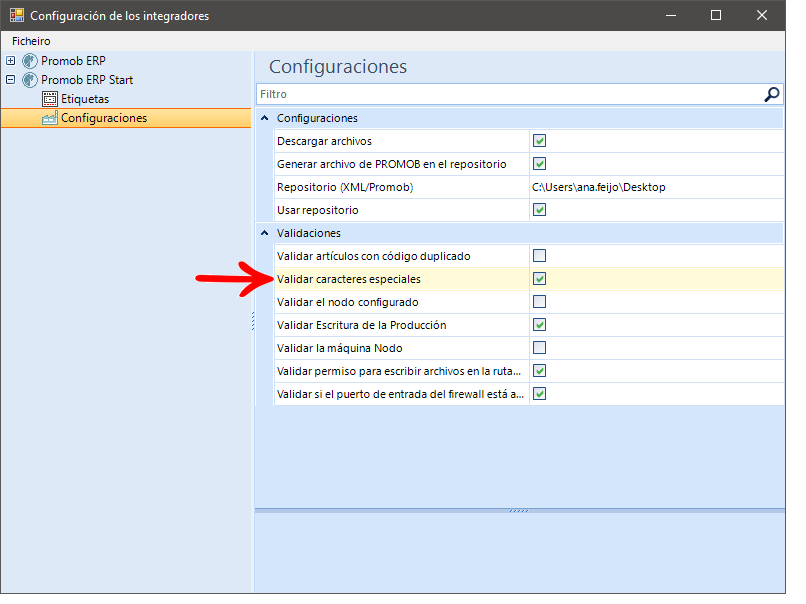Click the vertical splitter beside the tree
This screenshot has width=806, height=604.
point(253,321)
